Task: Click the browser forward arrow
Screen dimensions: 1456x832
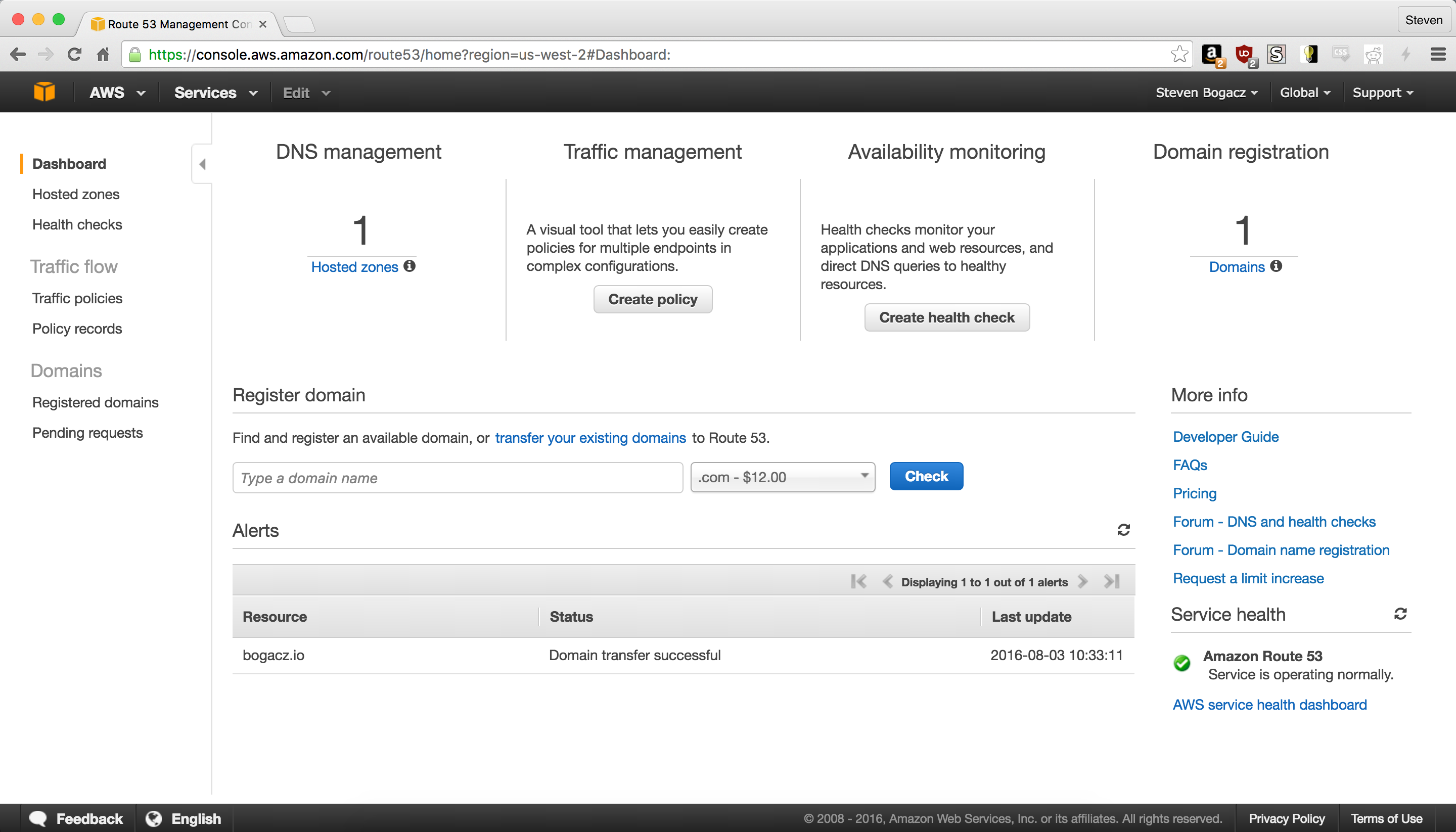Action: [x=45, y=55]
